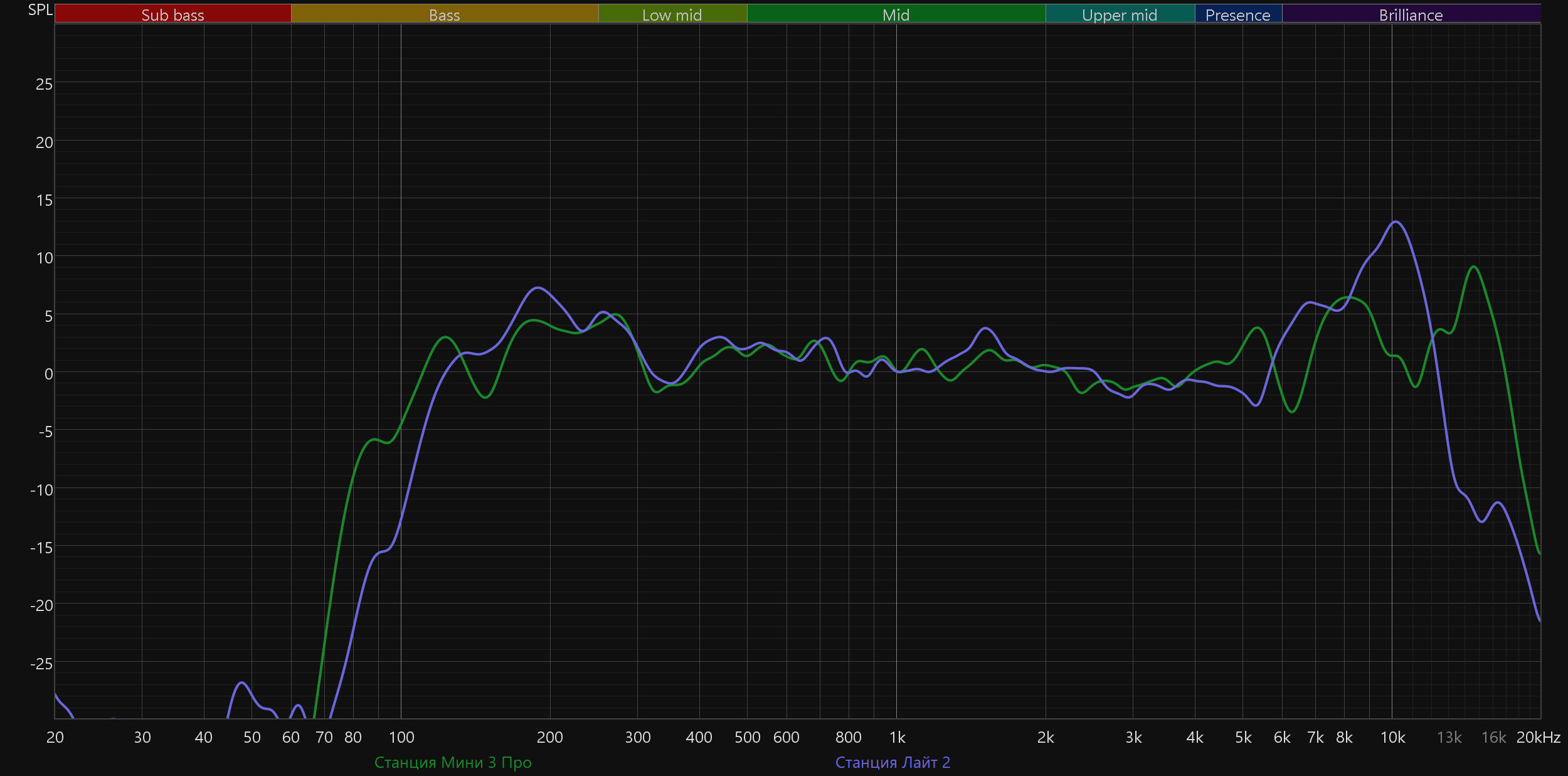The width and height of the screenshot is (1568, 776).
Task: Toggle the Станция Мини 3 Про legend label
Action: coord(452,762)
